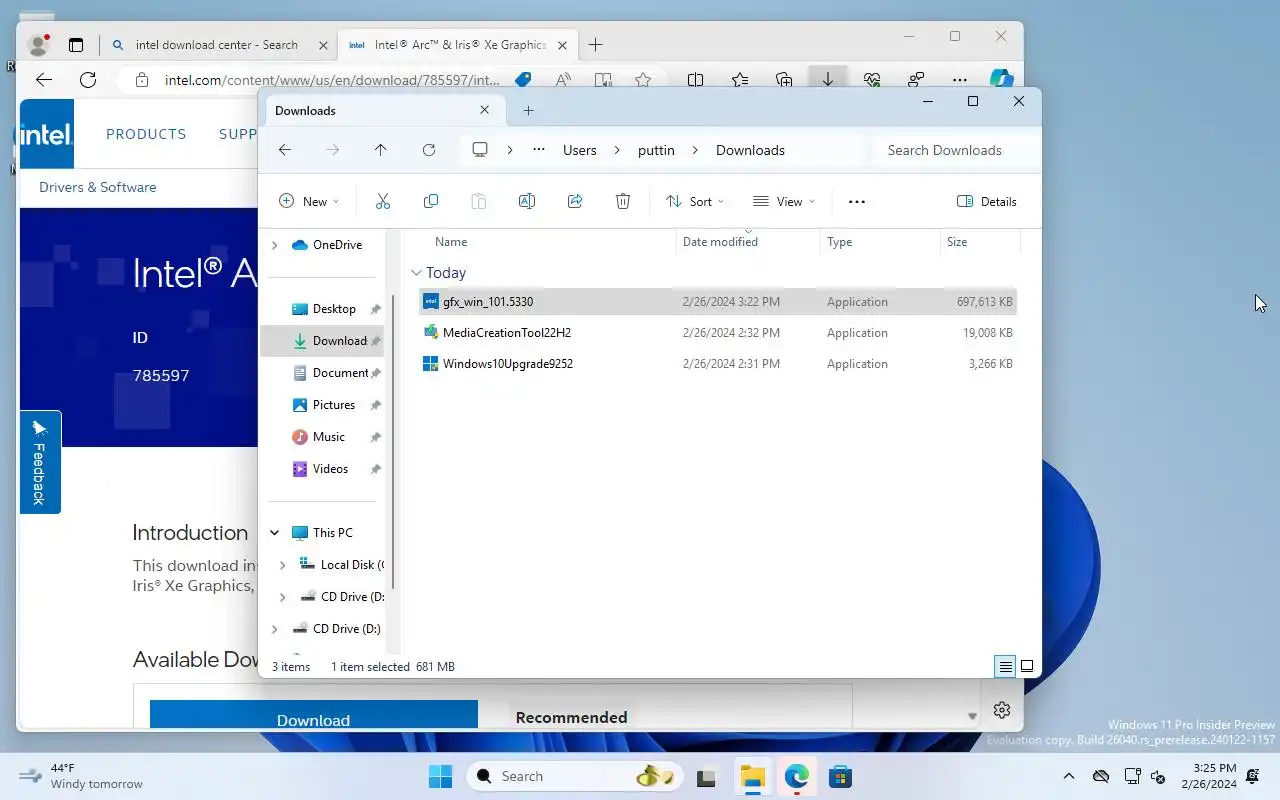Sort by the Size column header
This screenshot has width=1280, height=800.
click(x=980, y=242)
